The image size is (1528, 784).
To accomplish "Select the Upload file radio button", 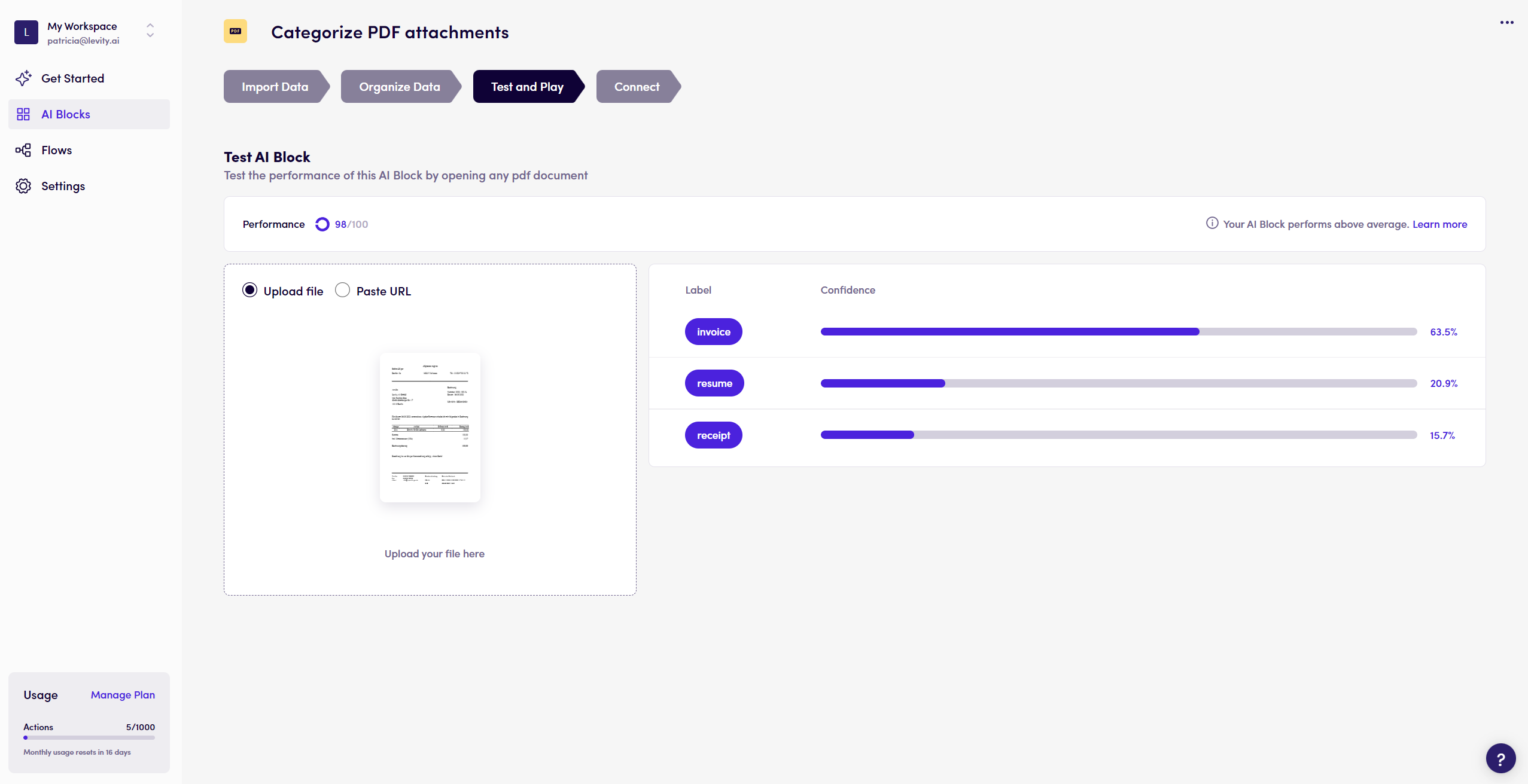I will point(249,290).
